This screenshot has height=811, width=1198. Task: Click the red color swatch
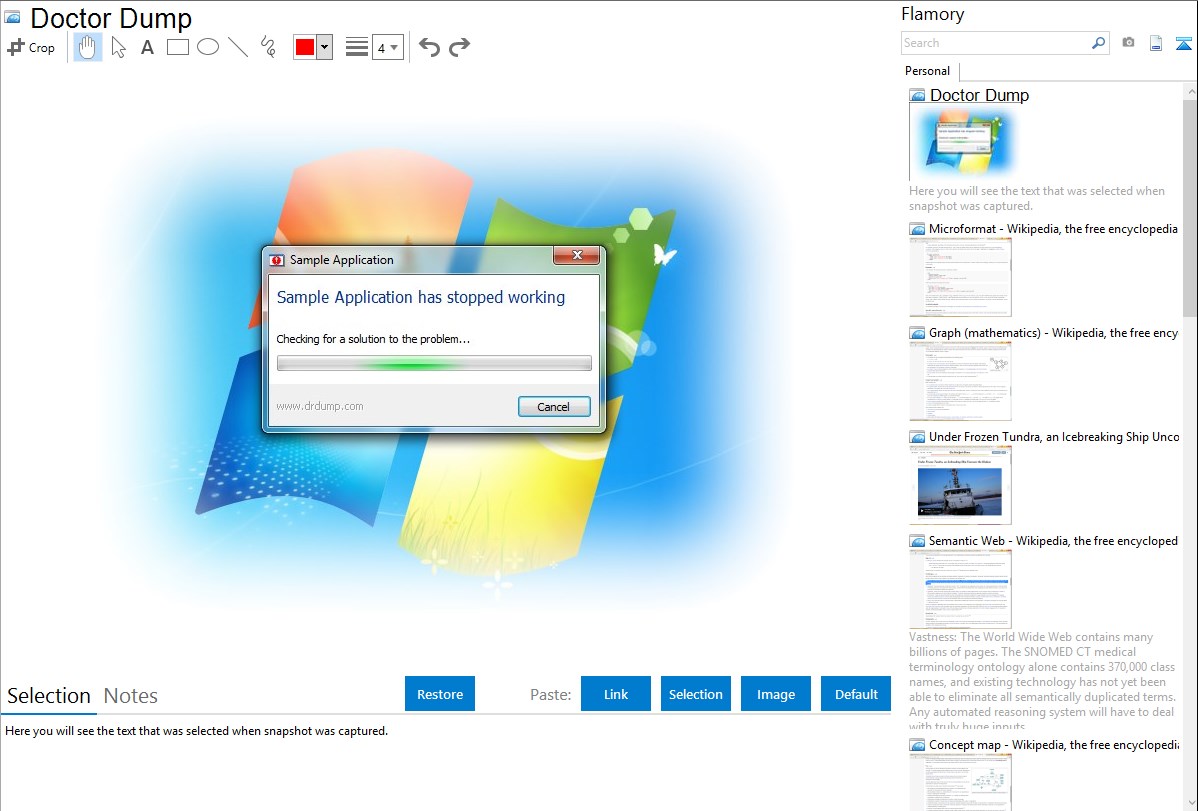point(305,47)
